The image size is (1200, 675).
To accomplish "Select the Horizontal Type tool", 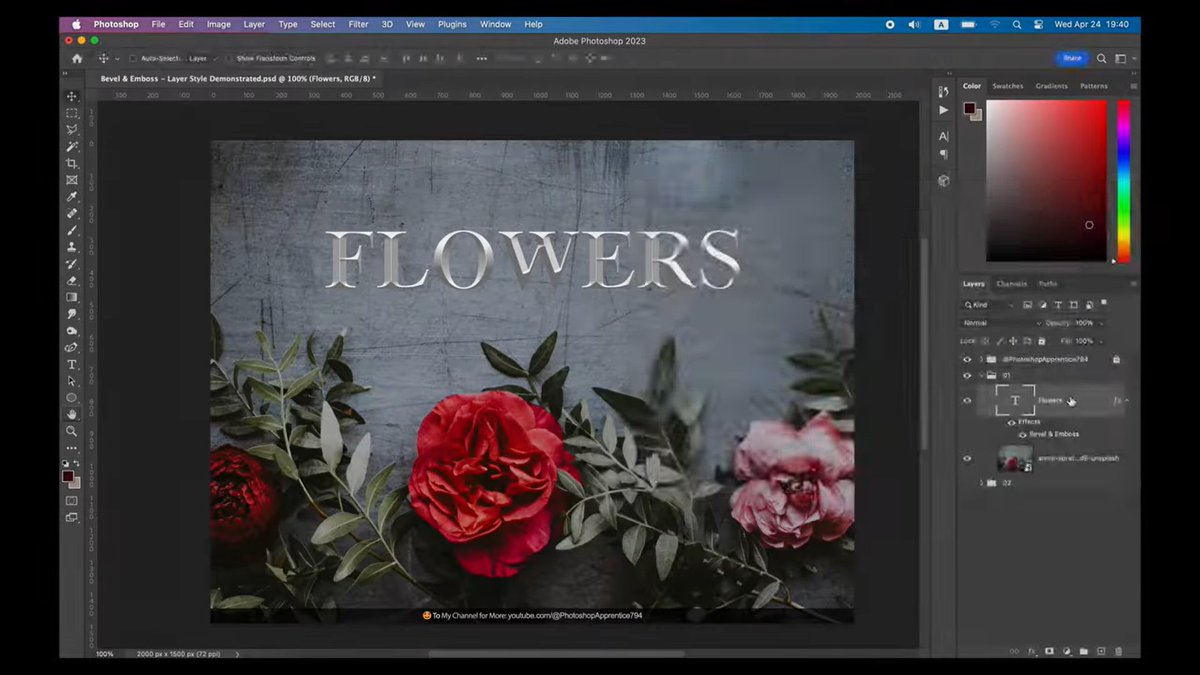I will [72, 365].
